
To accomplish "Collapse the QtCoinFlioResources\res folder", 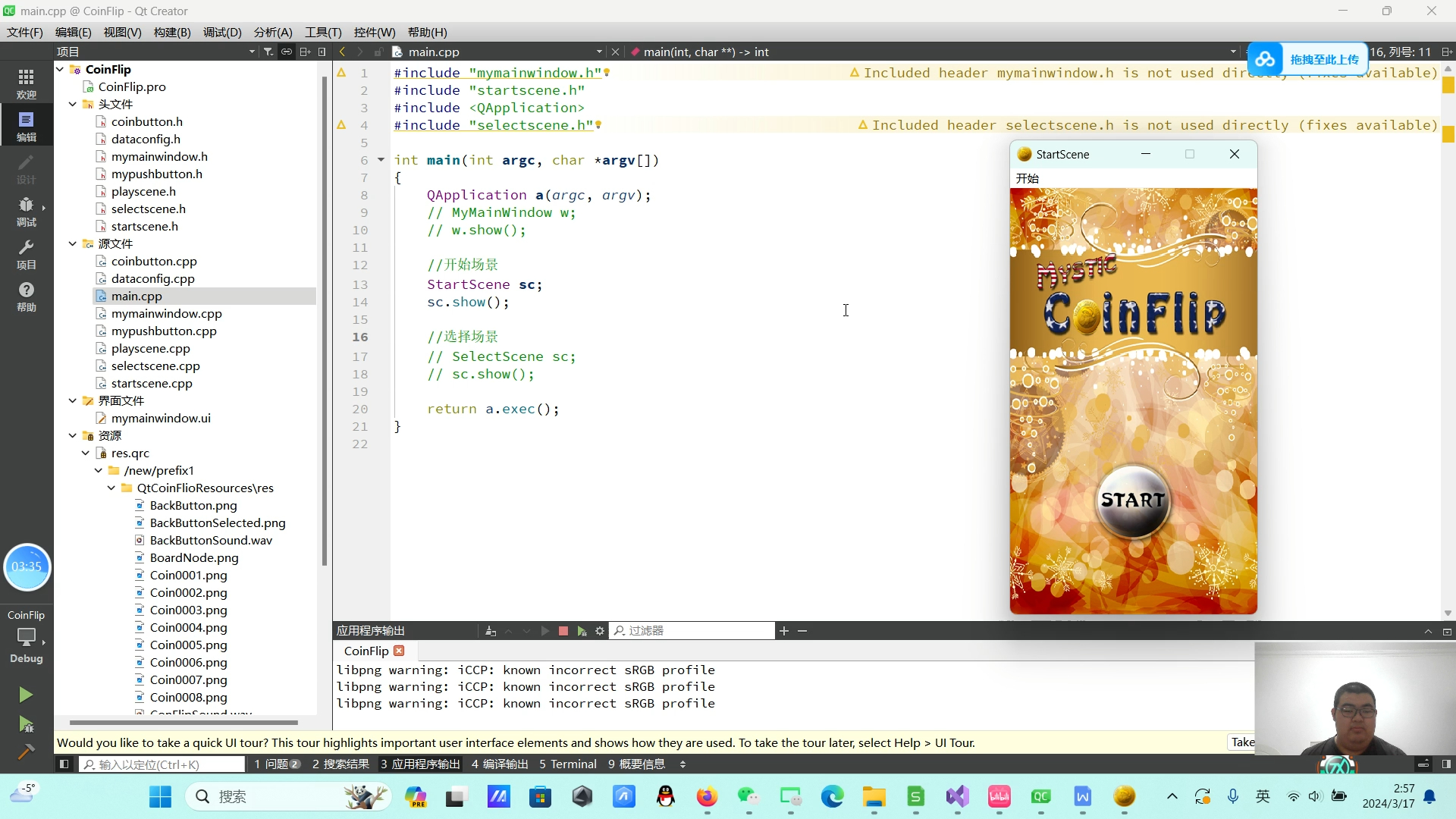I will (111, 488).
